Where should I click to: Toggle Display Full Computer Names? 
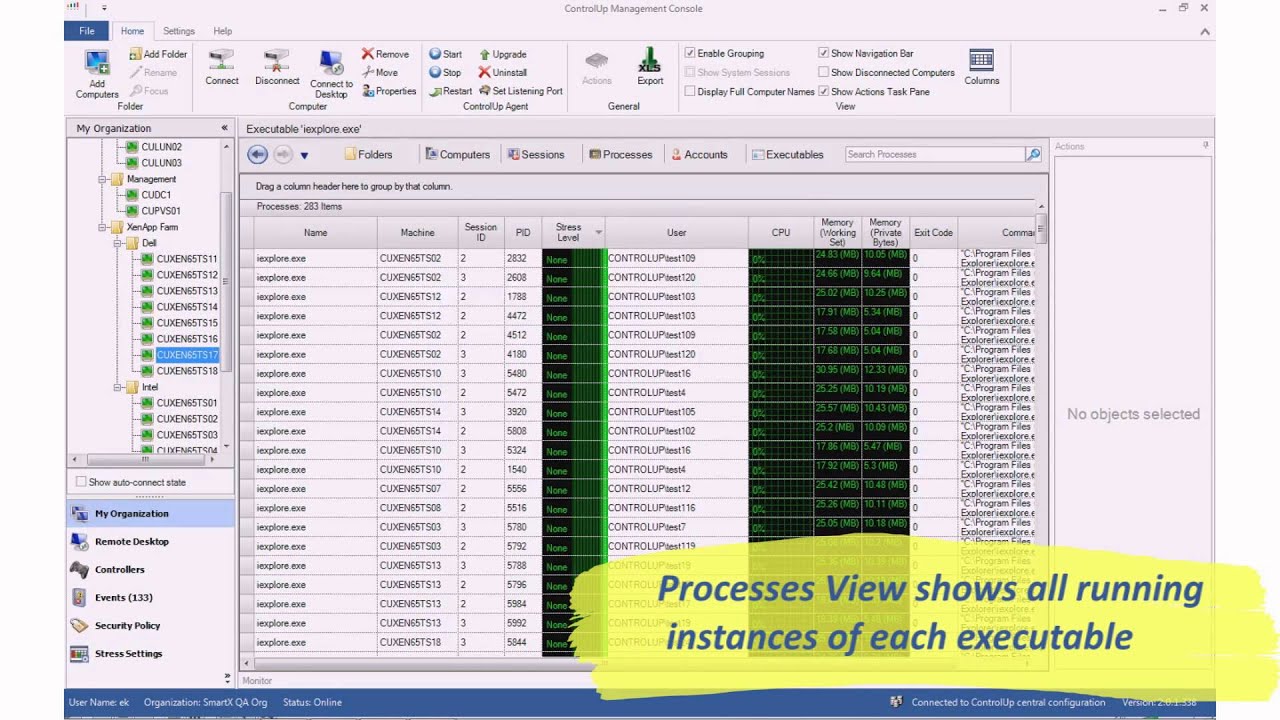tap(690, 91)
